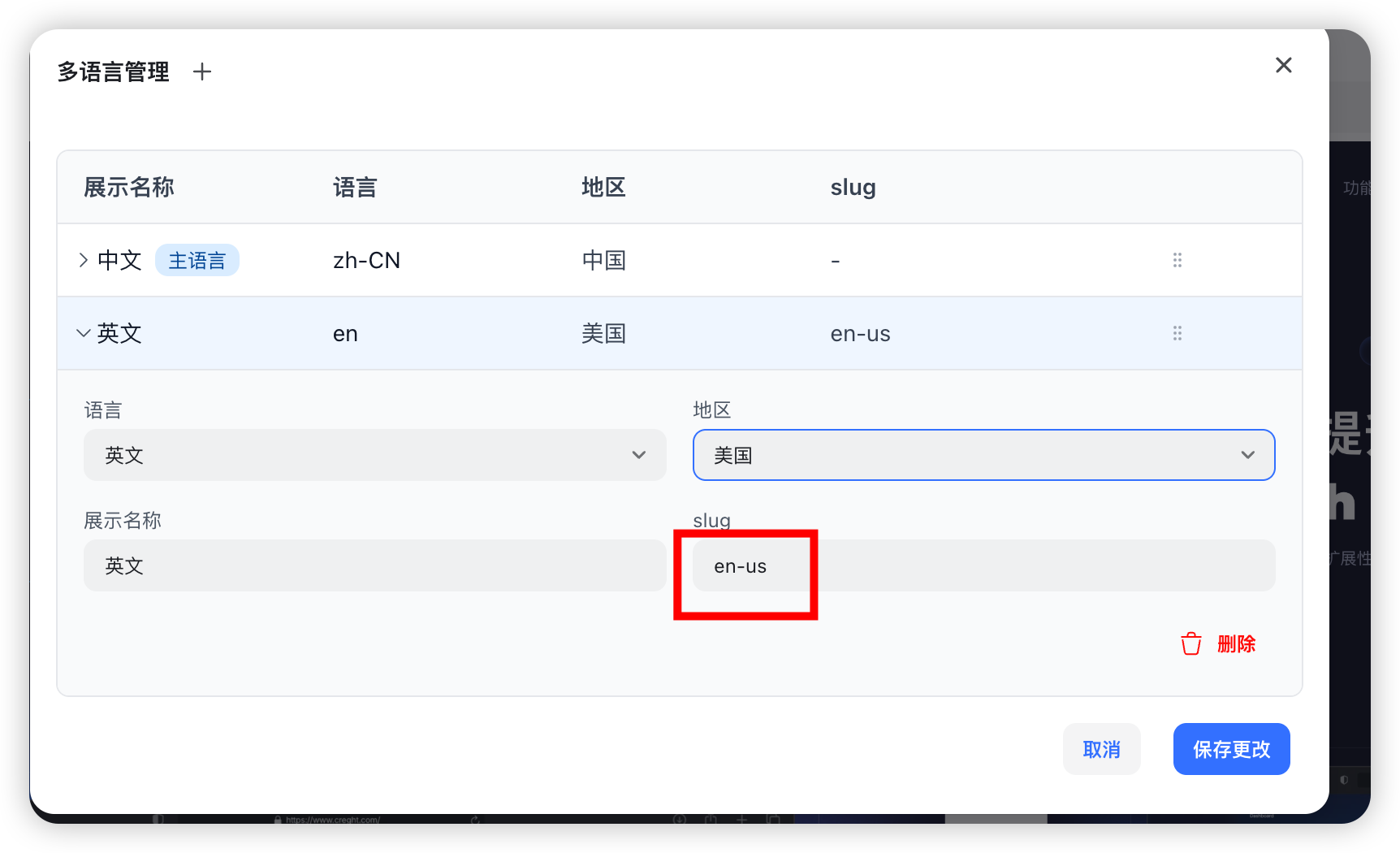Expand the 中文 language row
1400x853 pixels.
pos(83,260)
